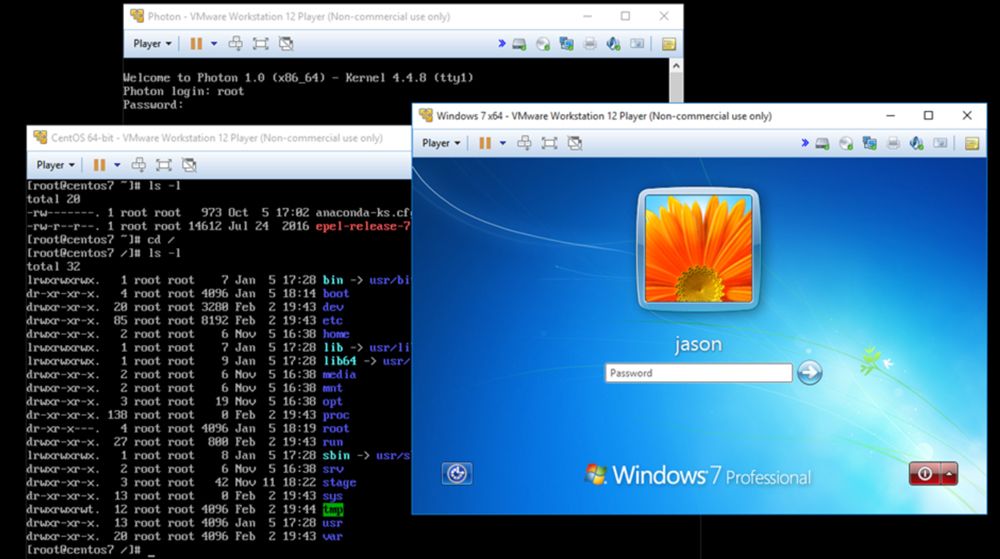Click network adapter icon in Photon window
Image resolution: width=1000 pixels, height=559 pixels.
(x=566, y=44)
